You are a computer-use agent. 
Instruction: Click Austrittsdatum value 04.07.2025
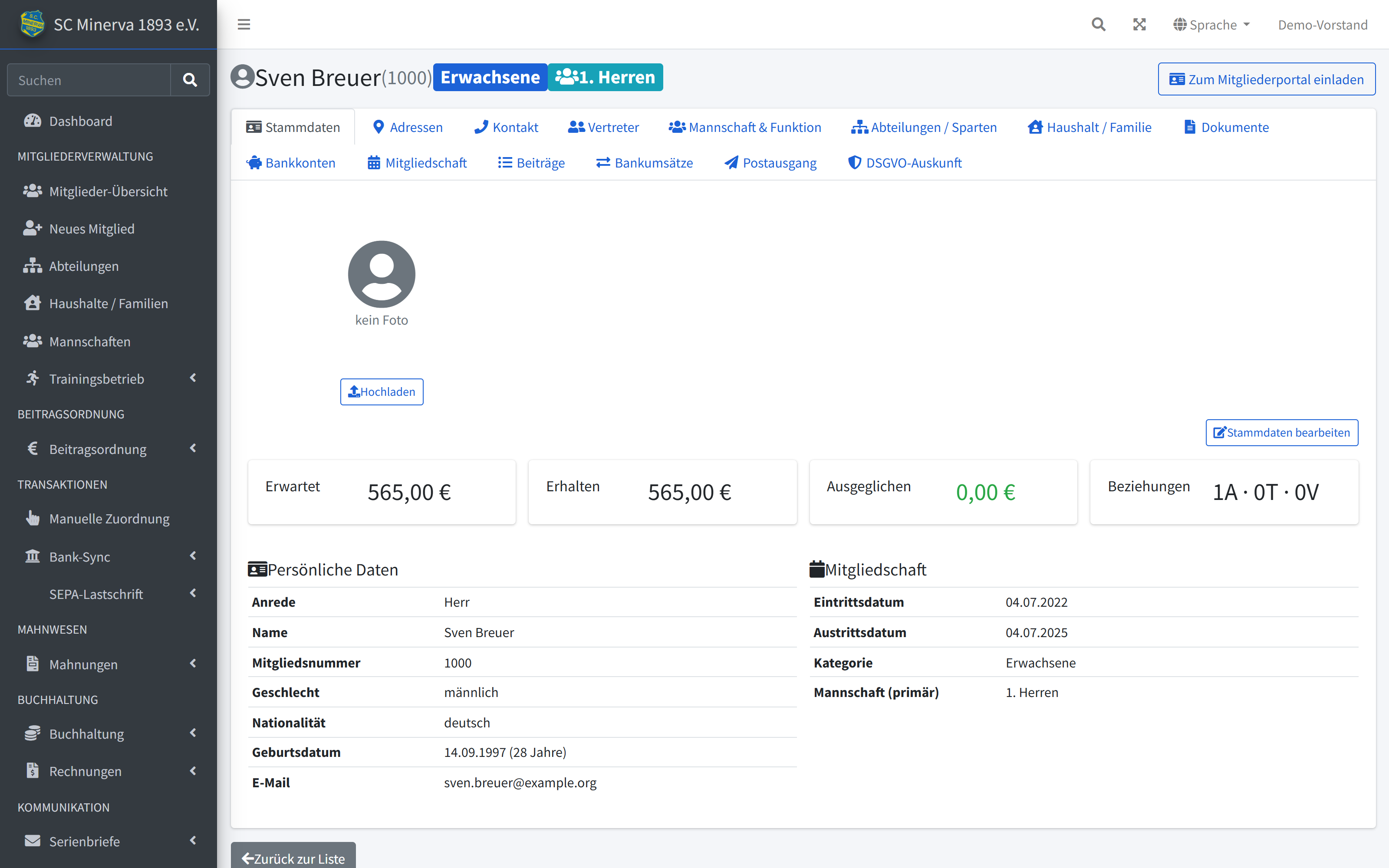point(1037,632)
